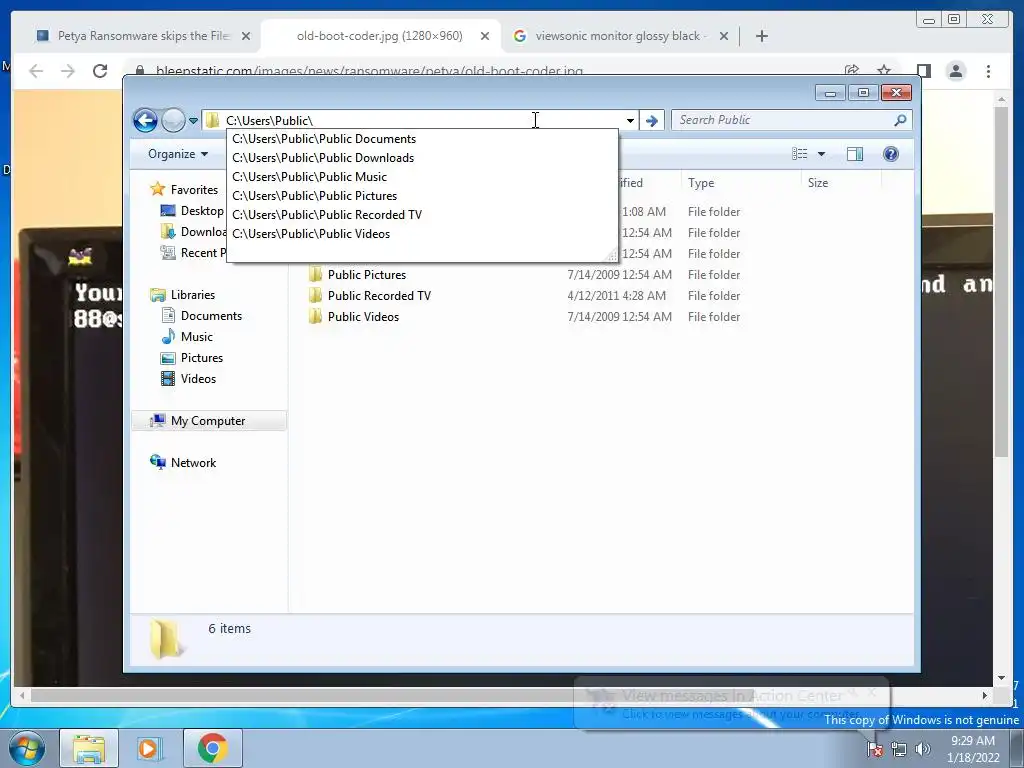Click Chrome vertical scrollbar thumb
1024x768 pixels.
point(1002,281)
